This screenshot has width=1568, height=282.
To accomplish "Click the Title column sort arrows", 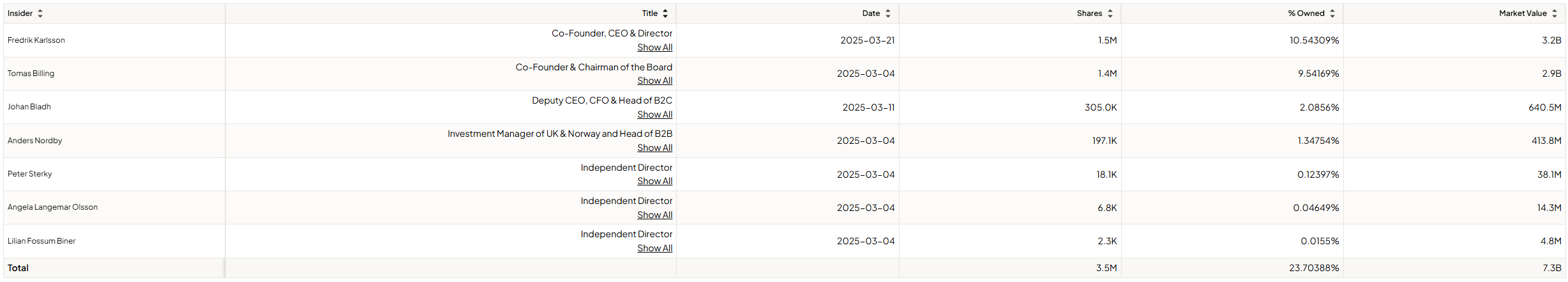I will (665, 13).
